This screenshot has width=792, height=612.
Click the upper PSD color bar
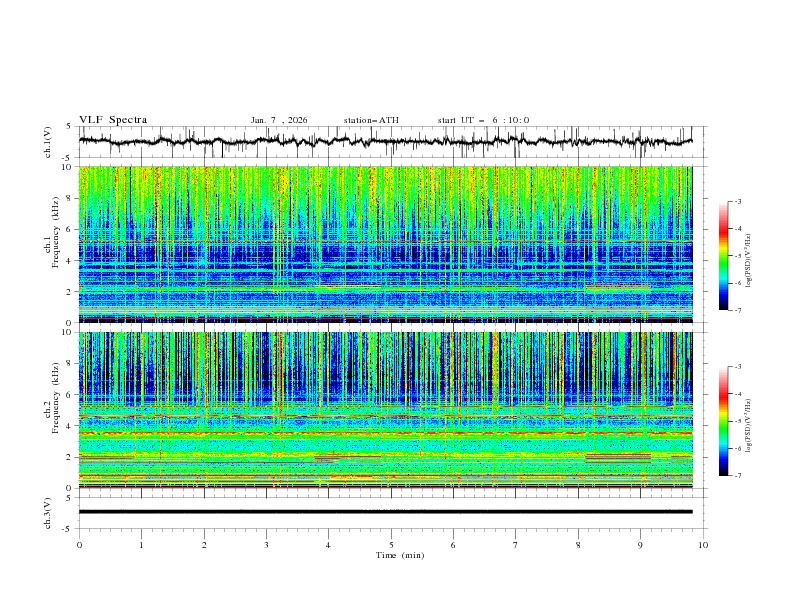pyautogui.click(x=723, y=255)
